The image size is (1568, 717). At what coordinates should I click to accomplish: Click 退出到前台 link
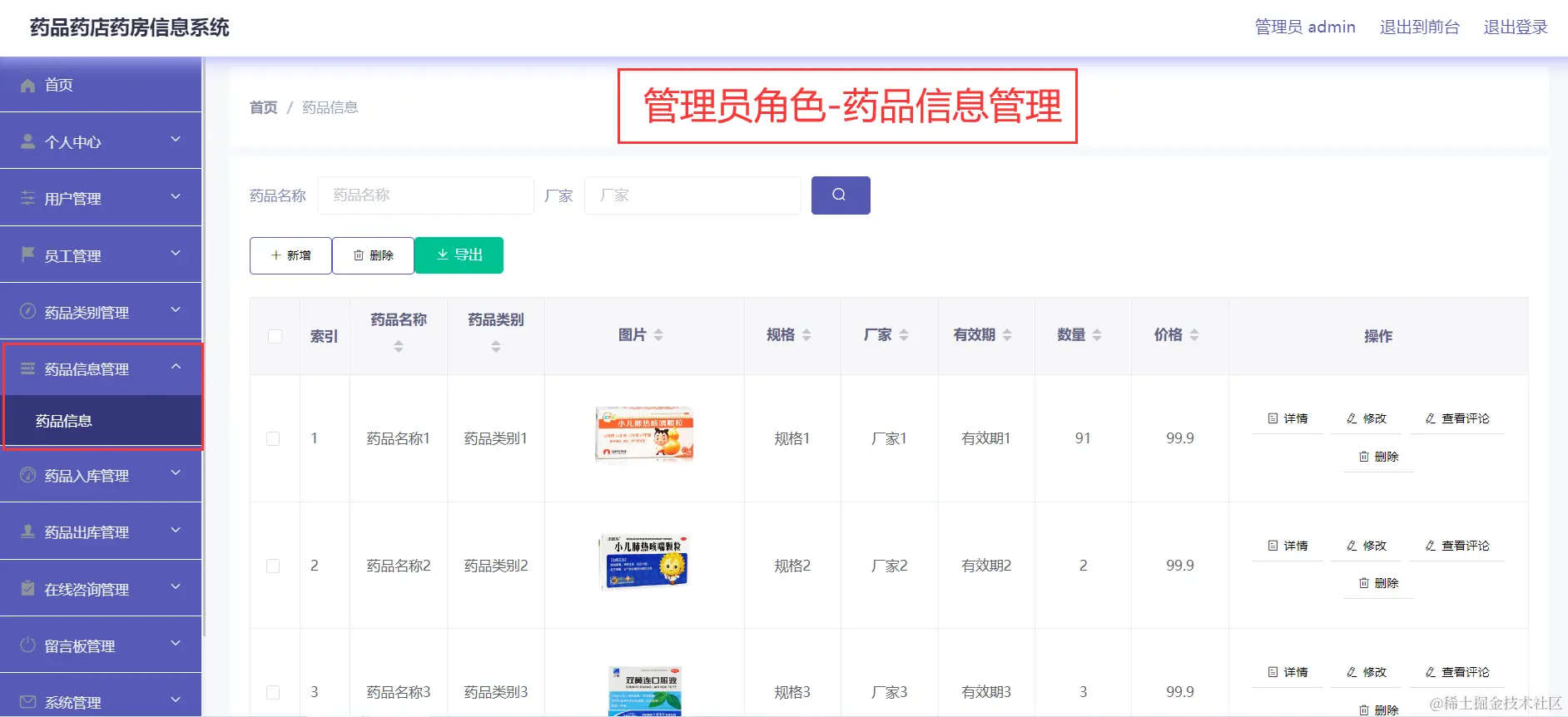(1420, 27)
